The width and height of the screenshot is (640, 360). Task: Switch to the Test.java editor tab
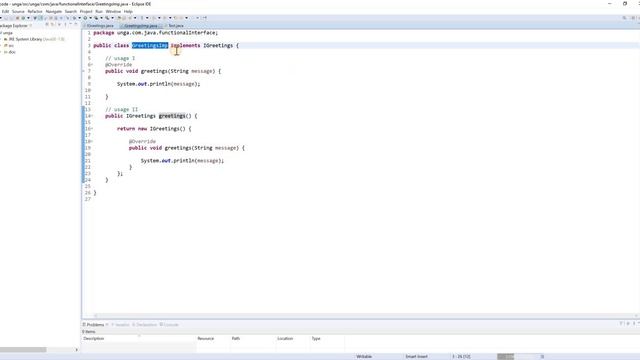point(176,26)
